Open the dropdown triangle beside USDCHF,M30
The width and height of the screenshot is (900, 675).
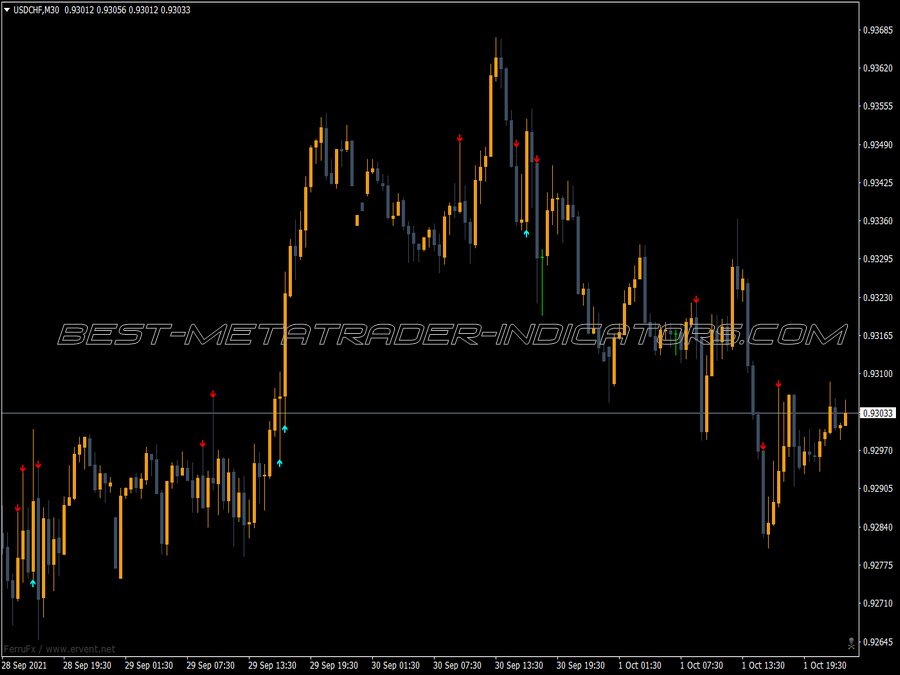tap(7, 10)
